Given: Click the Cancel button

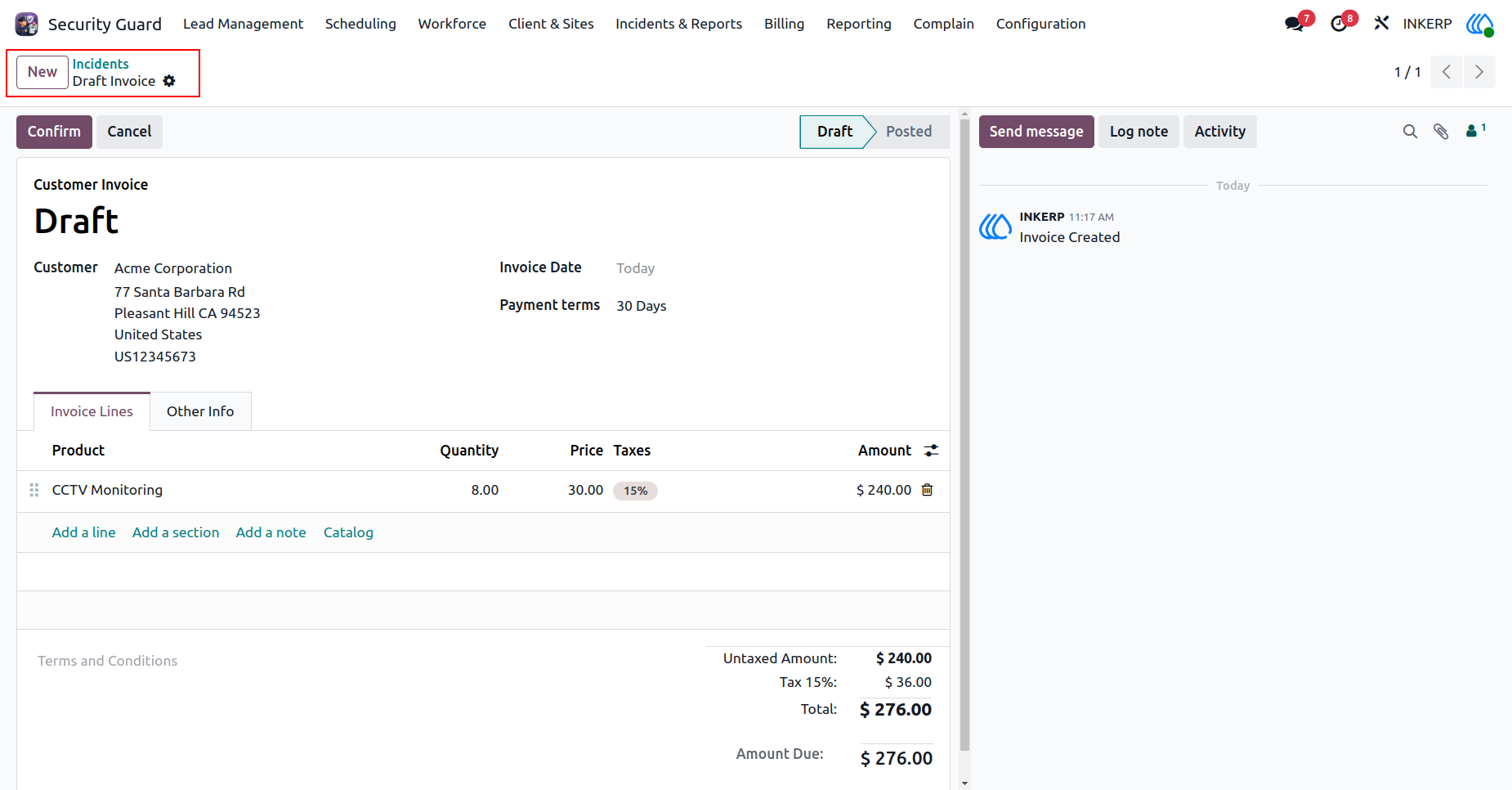Looking at the screenshot, I should pos(129,132).
